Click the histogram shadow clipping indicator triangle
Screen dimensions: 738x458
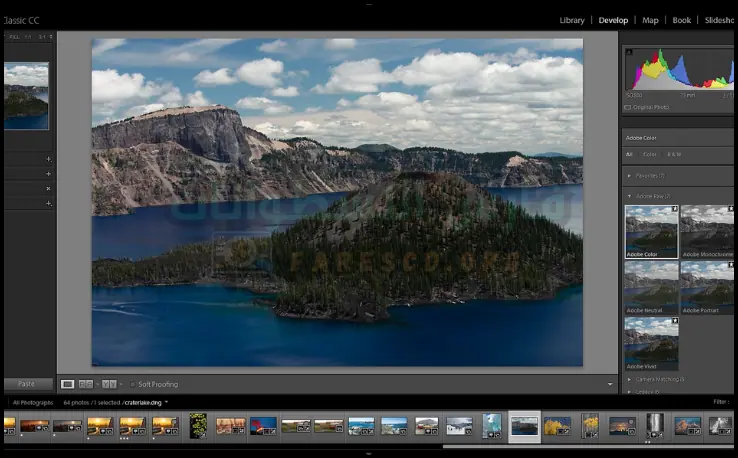pyautogui.click(x=628, y=51)
